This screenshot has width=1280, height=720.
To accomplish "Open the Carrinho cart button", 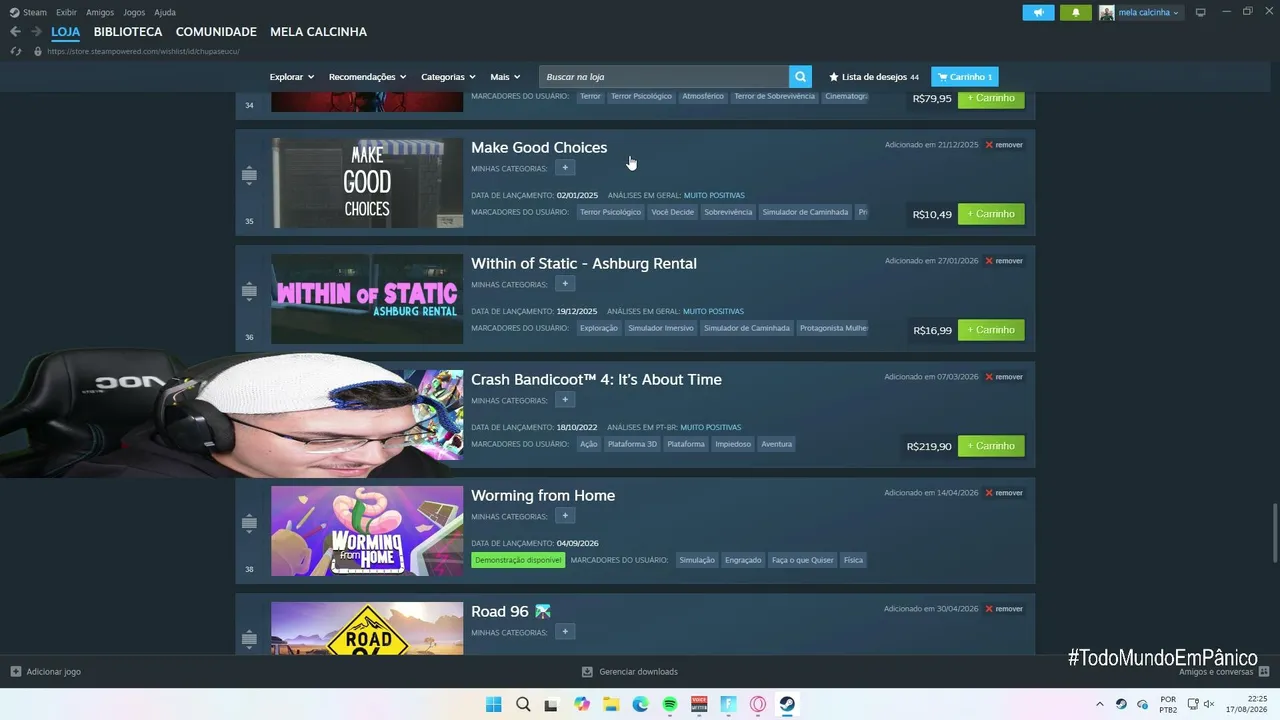I will coord(965,77).
